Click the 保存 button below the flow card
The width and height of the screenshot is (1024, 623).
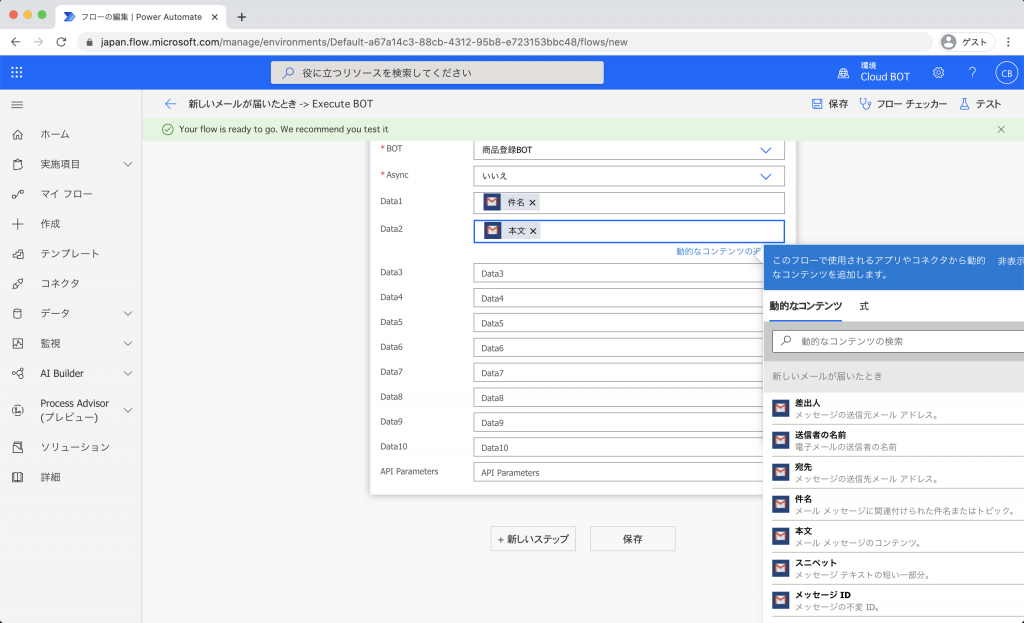(x=633, y=539)
